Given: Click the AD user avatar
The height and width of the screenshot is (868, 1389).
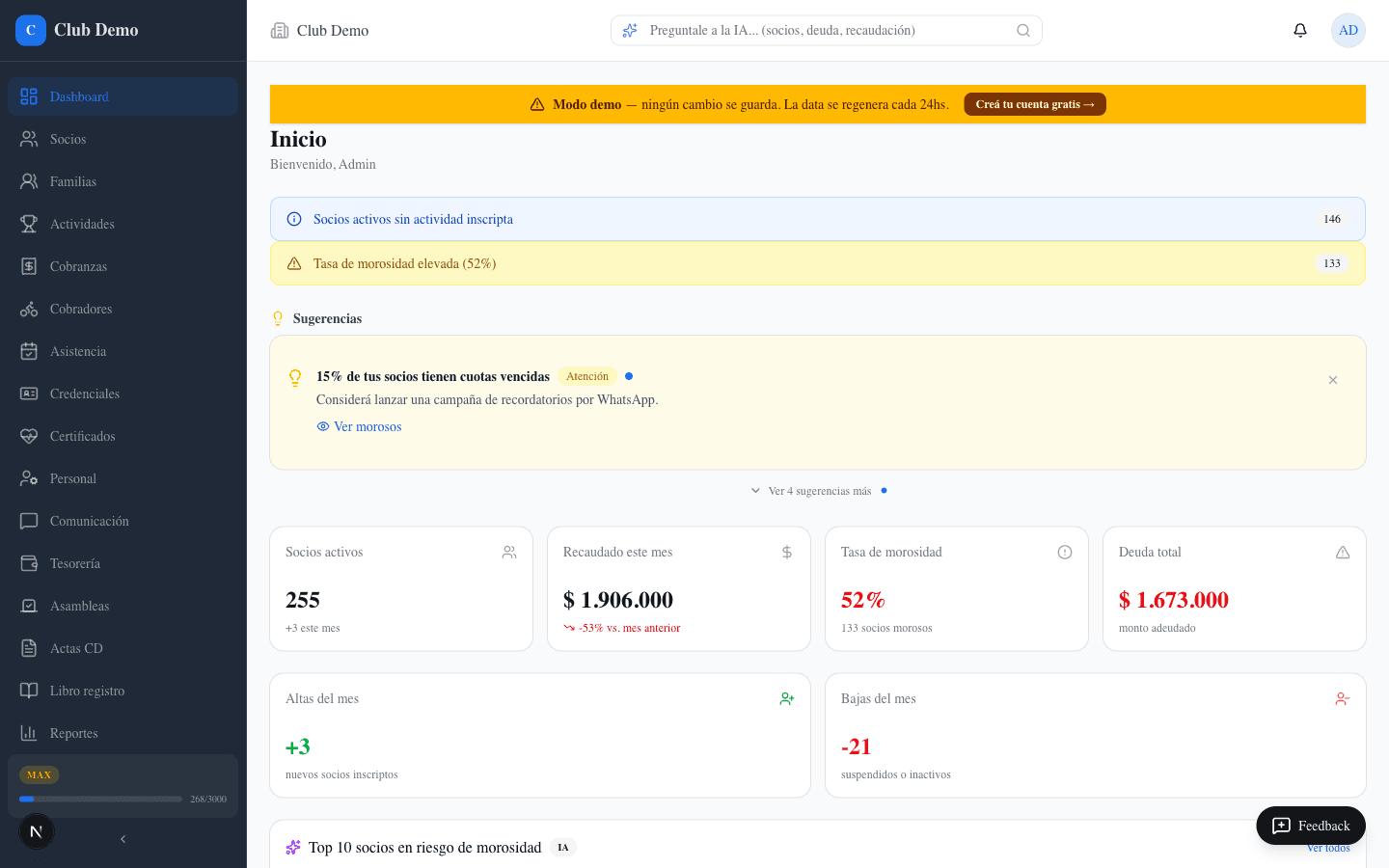Looking at the screenshot, I should pos(1348,30).
